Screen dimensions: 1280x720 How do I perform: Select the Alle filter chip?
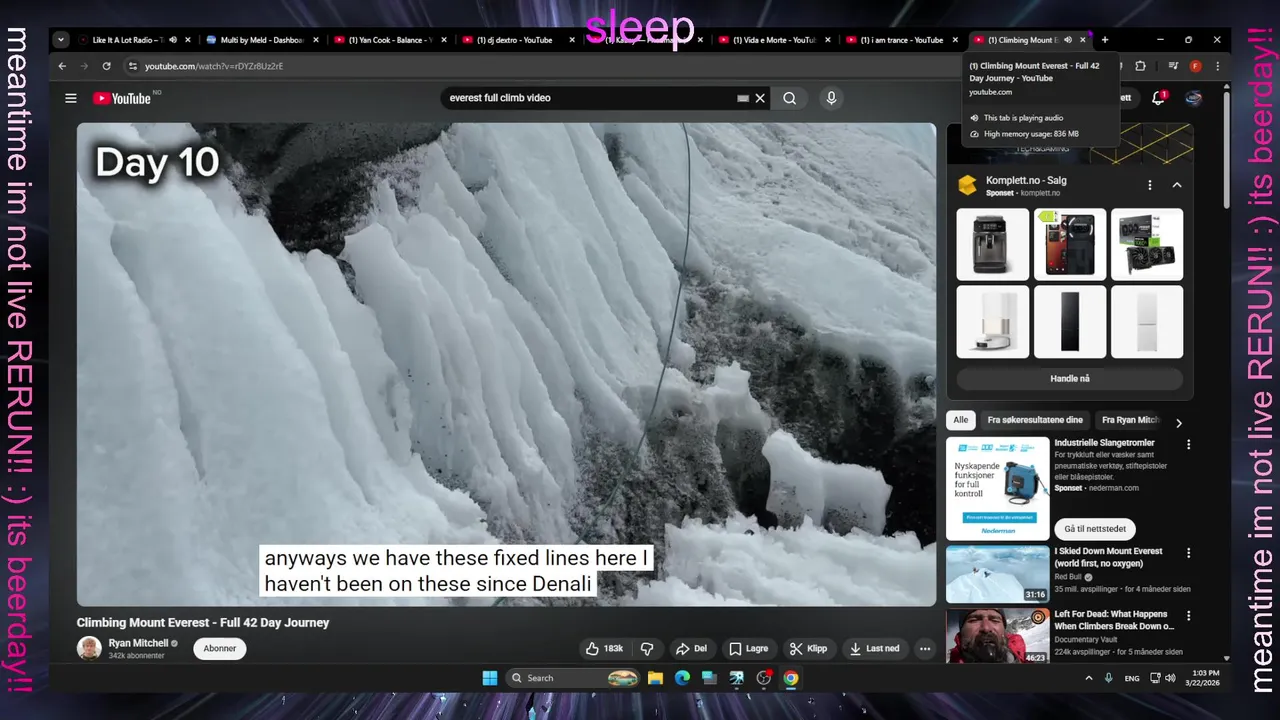(x=961, y=420)
